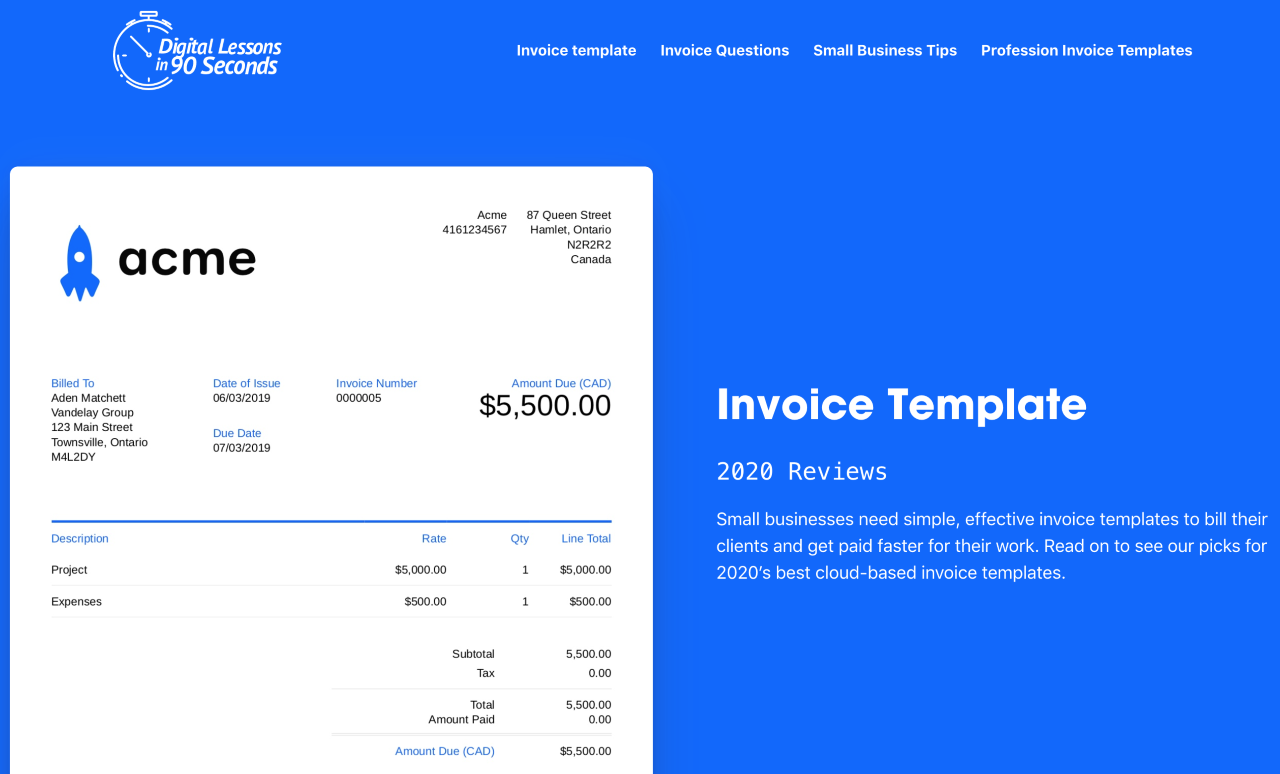Click the 123 Main Street address line

point(92,427)
